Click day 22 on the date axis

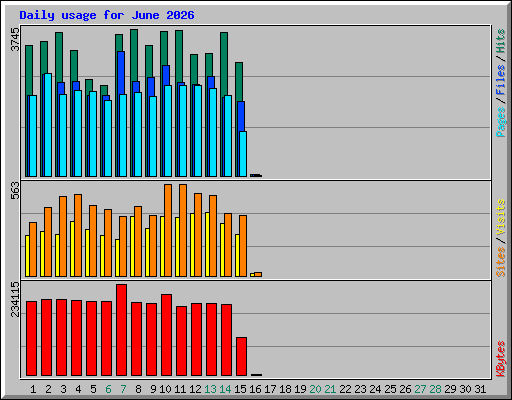click(x=345, y=389)
